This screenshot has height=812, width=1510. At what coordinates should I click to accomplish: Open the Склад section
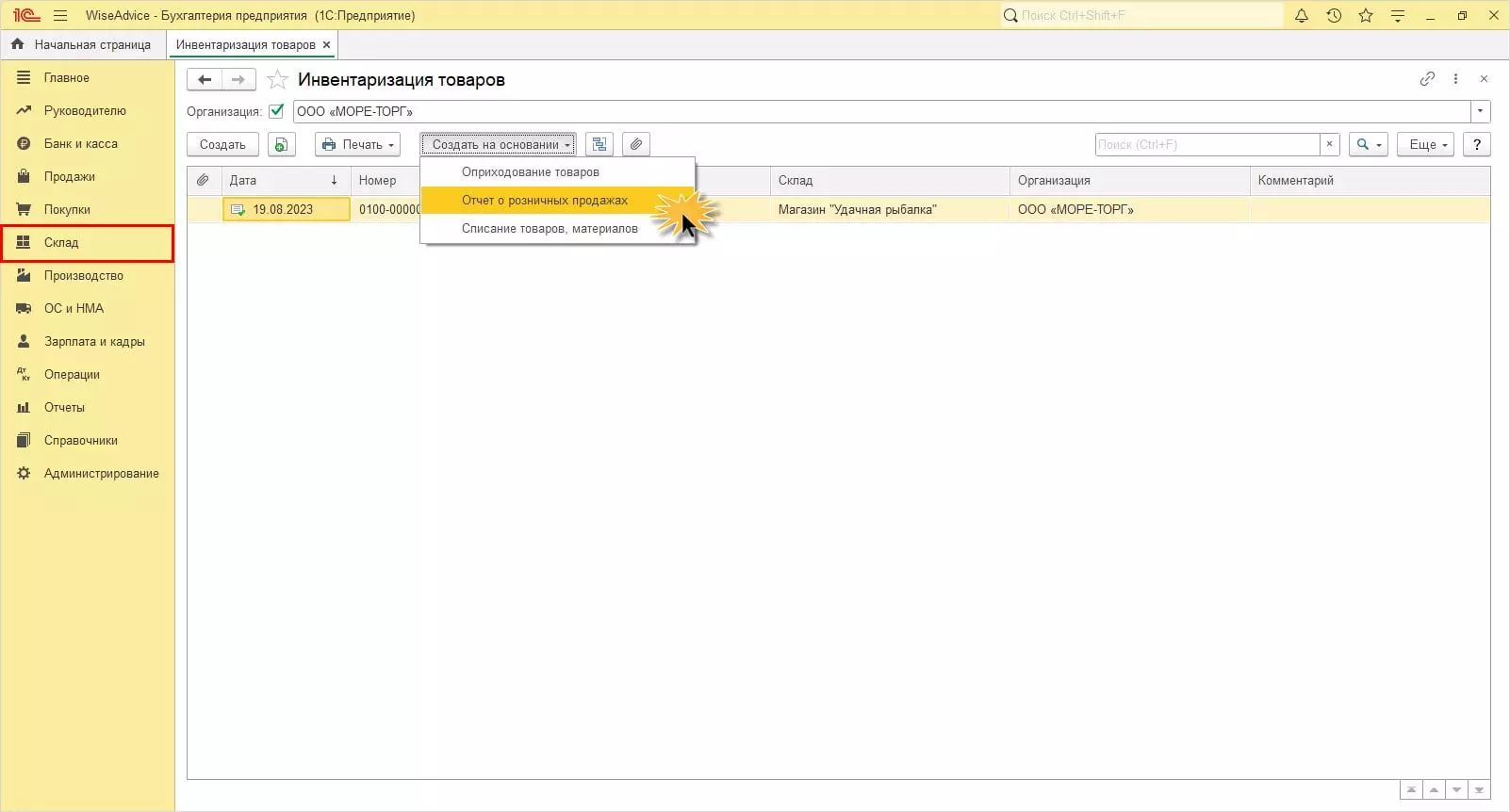point(88,243)
